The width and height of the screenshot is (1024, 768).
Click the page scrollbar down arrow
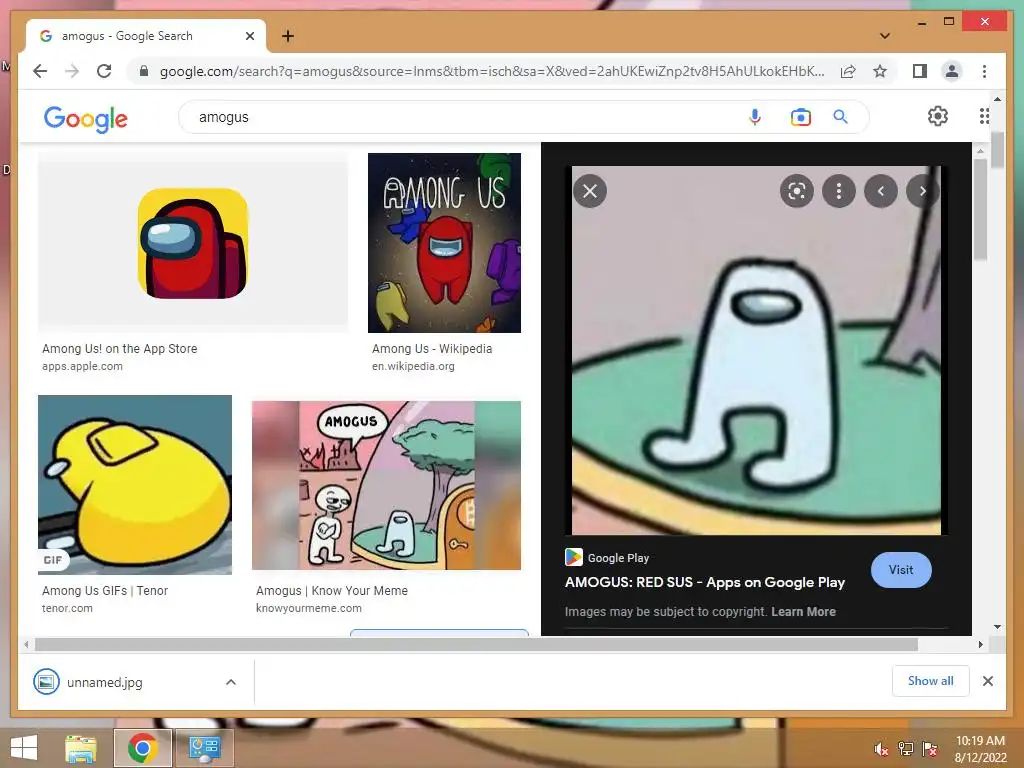tap(997, 627)
